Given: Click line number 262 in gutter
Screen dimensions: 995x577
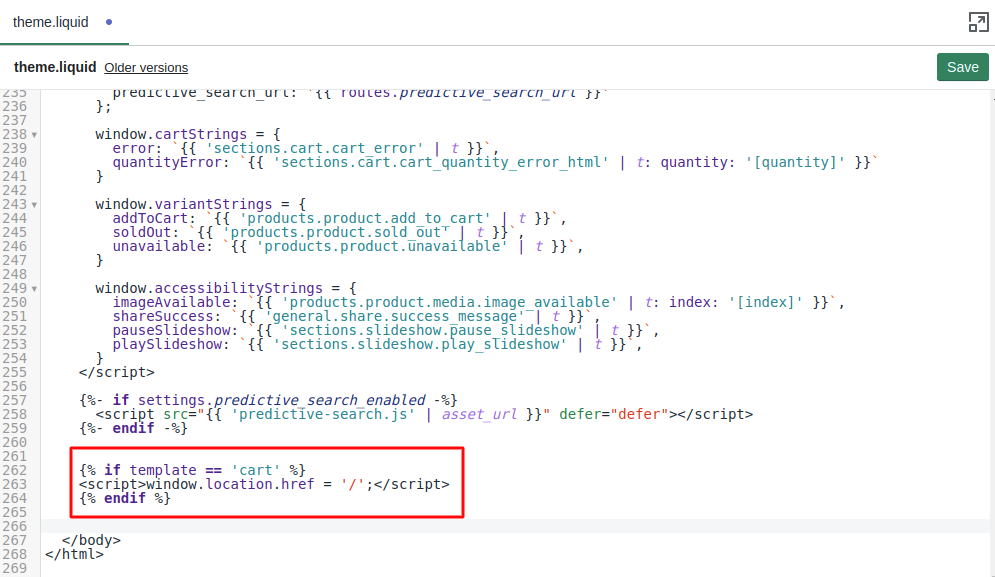Looking at the screenshot, I should 15,470.
